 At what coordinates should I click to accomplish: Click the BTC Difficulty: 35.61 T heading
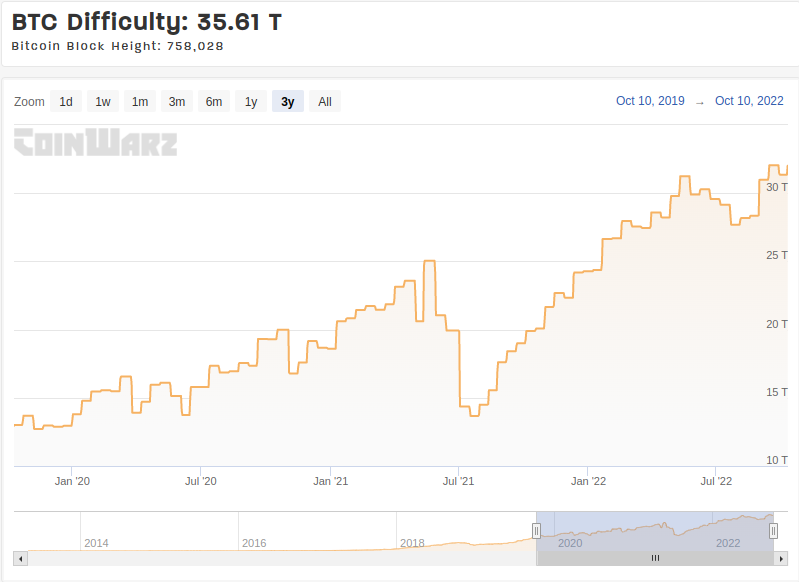(147, 22)
